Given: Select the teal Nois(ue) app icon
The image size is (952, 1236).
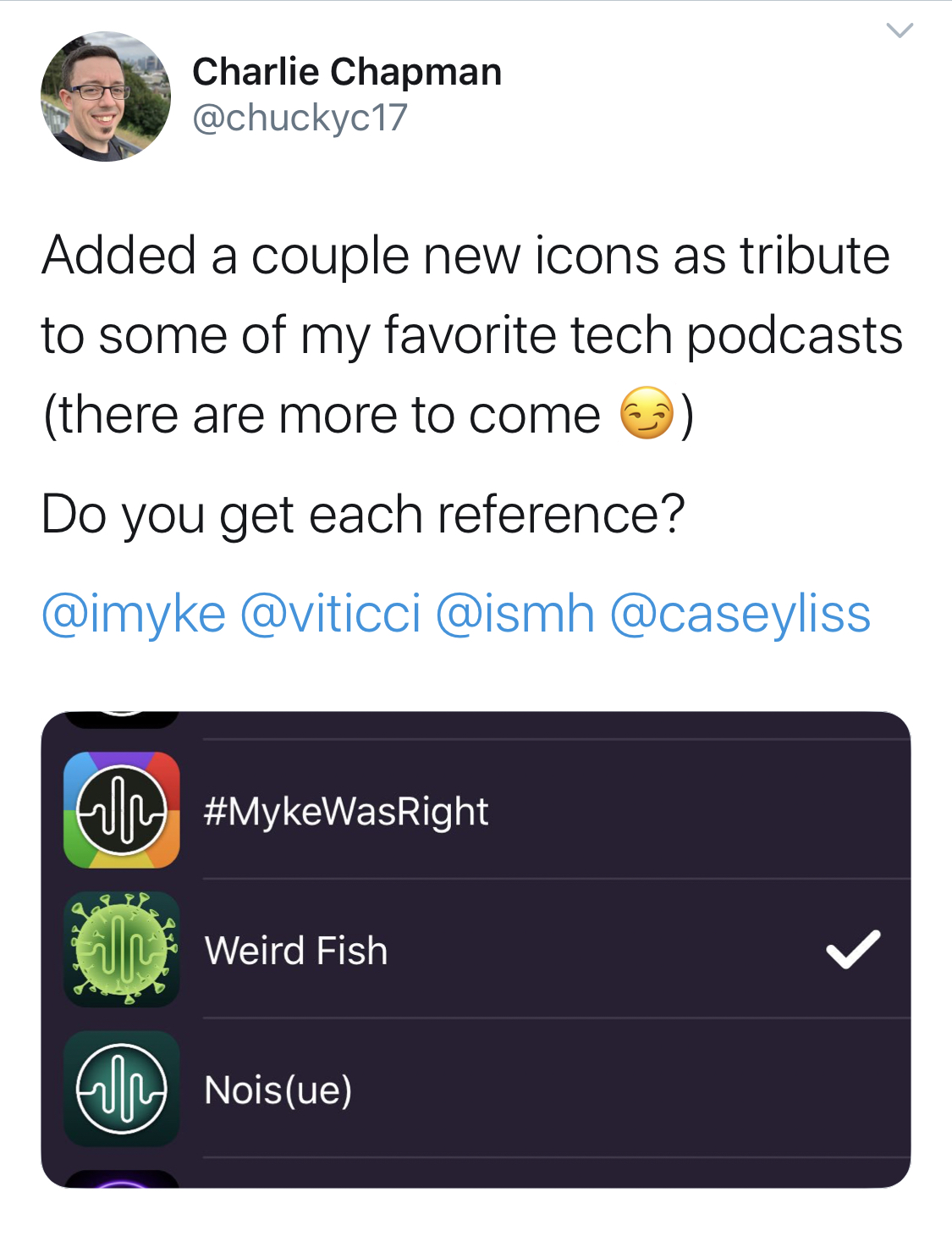Looking at the screenshot, I should (x=122, y=1089).
